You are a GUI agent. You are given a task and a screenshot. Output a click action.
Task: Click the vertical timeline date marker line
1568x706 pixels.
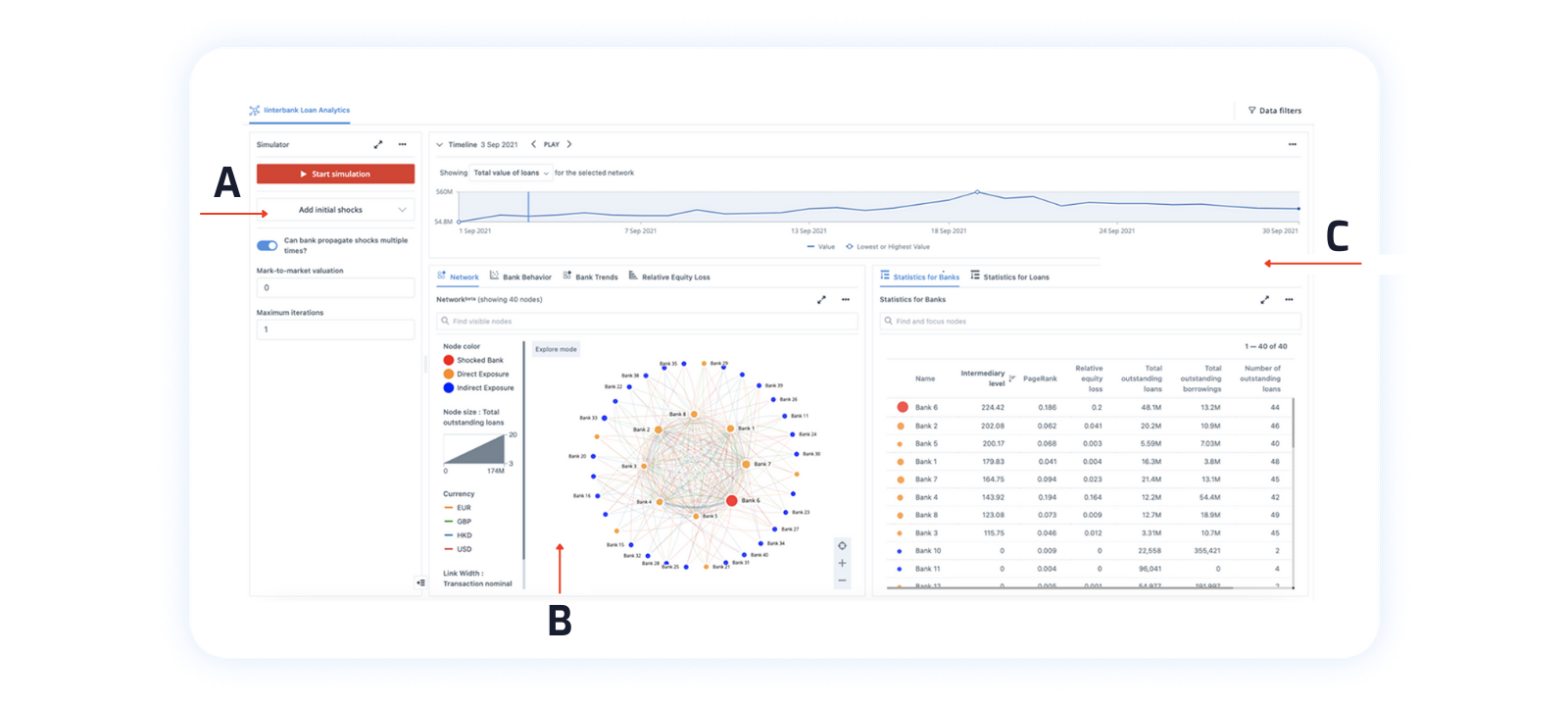coord(528,206)
